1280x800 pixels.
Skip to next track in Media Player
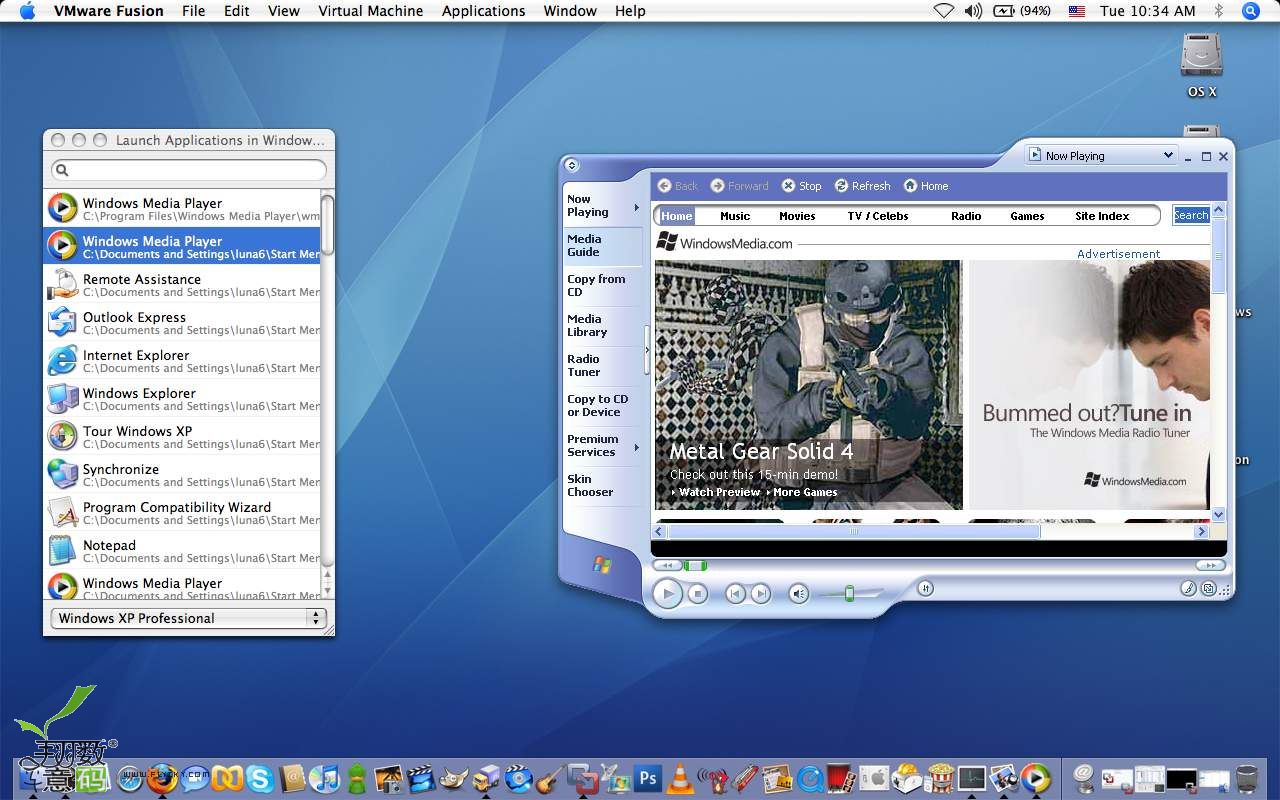761,594
